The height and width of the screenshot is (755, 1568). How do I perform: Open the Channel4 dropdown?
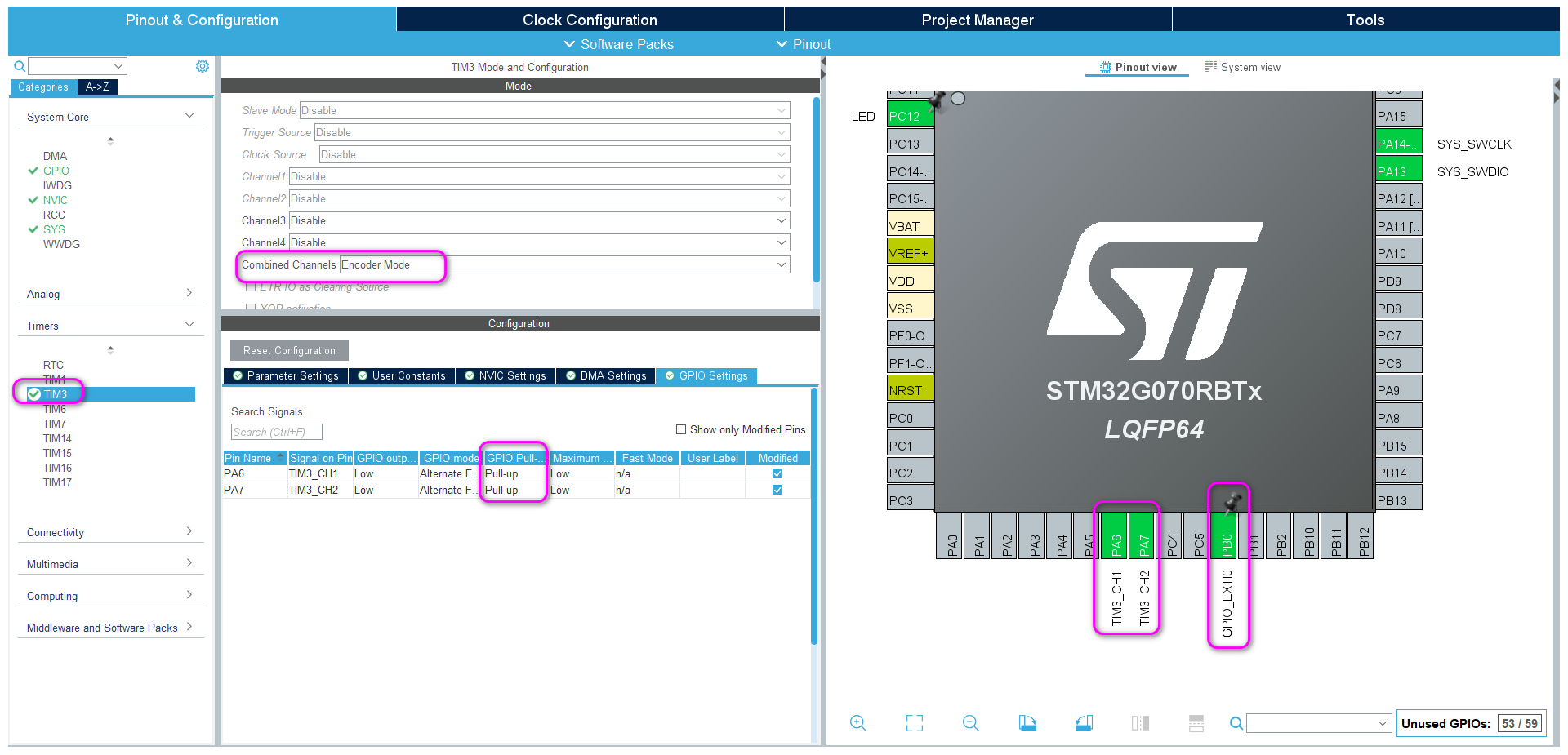click(x=540, y=242)
